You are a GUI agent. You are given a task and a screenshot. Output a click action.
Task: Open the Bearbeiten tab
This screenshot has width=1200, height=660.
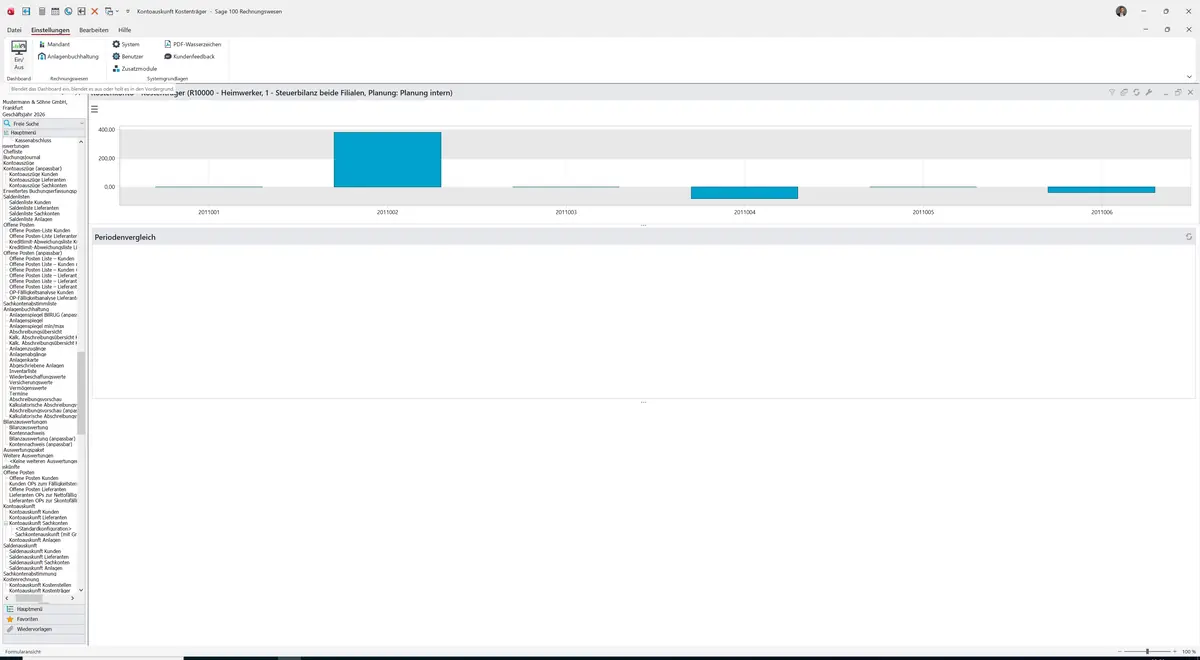pos(94,30)
